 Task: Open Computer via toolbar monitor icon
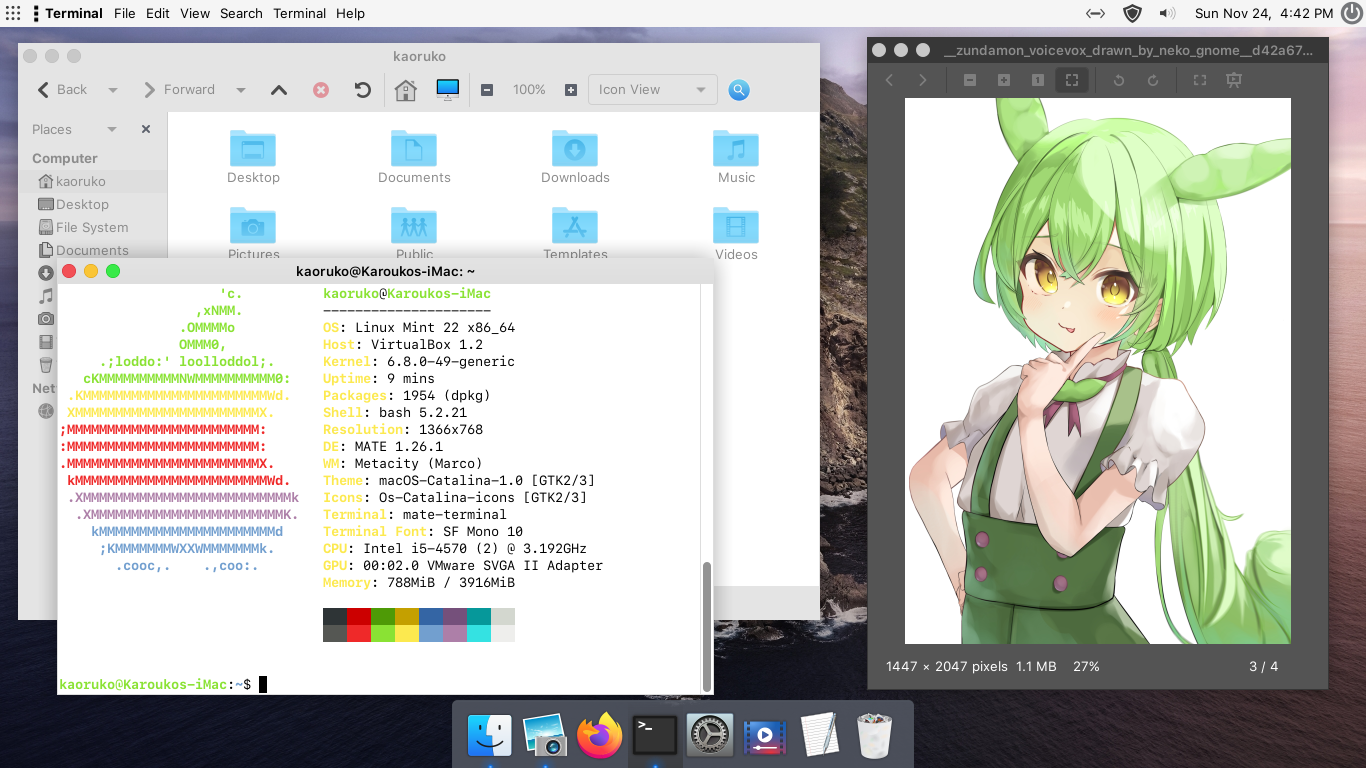[x=447, y=90]
